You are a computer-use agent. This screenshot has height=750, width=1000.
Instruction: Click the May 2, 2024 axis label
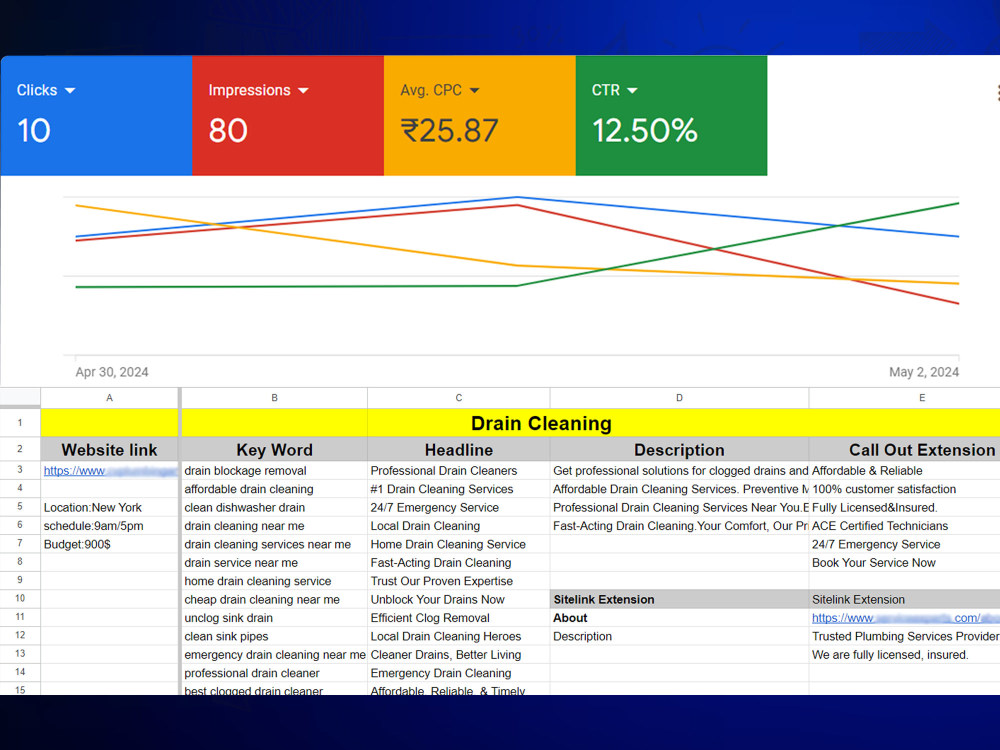(923, 372)
